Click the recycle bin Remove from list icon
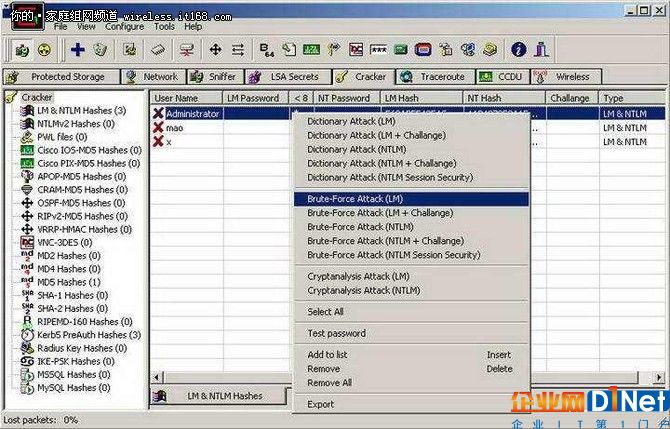 100,50
